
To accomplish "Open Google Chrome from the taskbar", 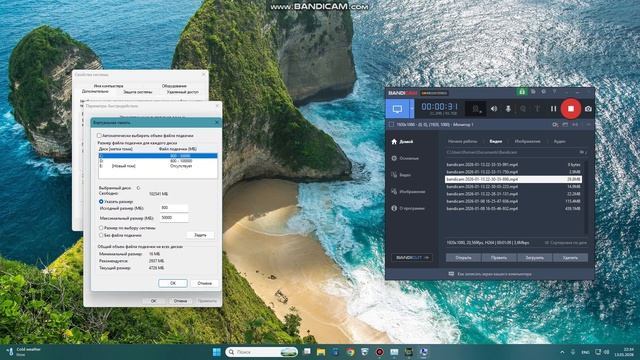I will click(350, 352).
